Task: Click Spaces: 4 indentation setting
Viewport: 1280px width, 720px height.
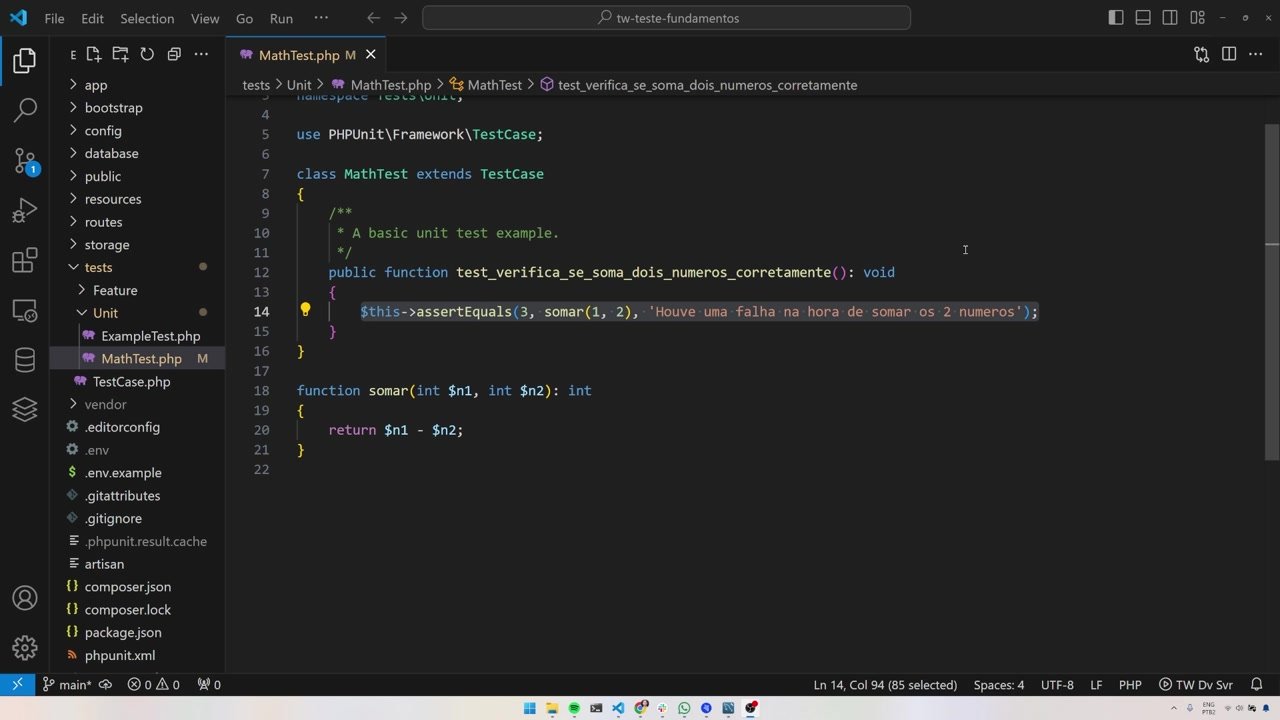Action: point(999,685)
